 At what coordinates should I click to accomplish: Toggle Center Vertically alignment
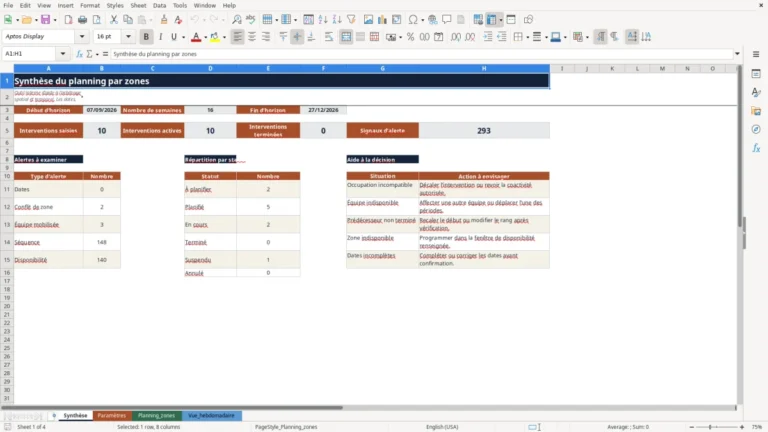(297, 37)
